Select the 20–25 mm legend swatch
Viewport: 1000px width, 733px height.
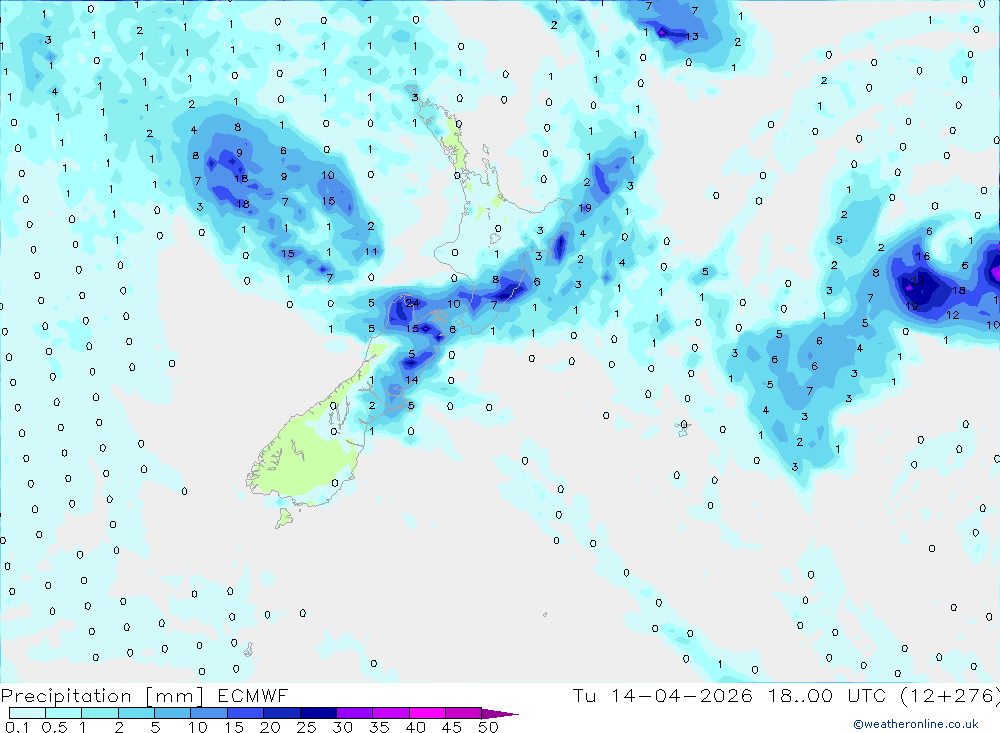(x=282, y=713)
